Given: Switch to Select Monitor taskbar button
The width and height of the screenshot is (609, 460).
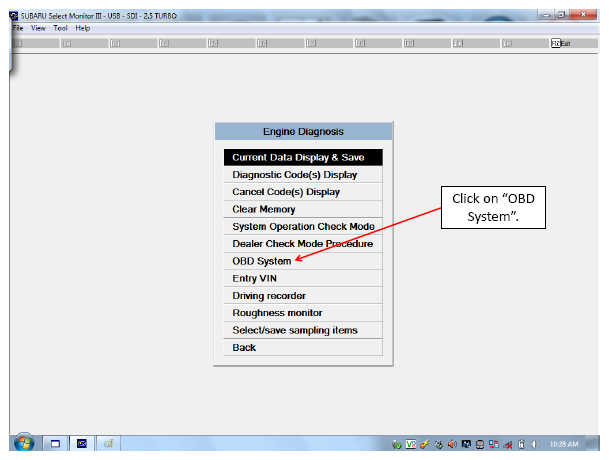Looking at the screenshot, I should [82, 444].
